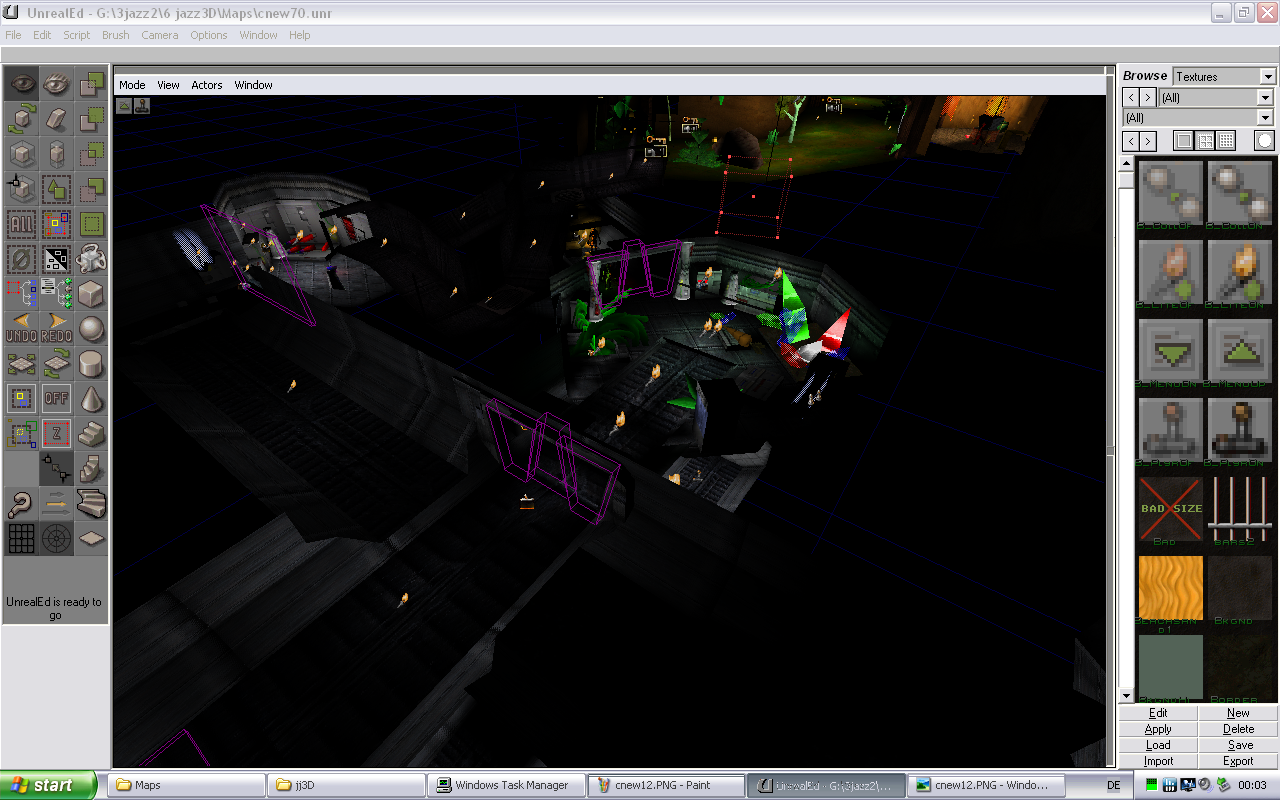Click the Select ALL icon
The height and width of the screenshot is (802, 1280).
22,224
